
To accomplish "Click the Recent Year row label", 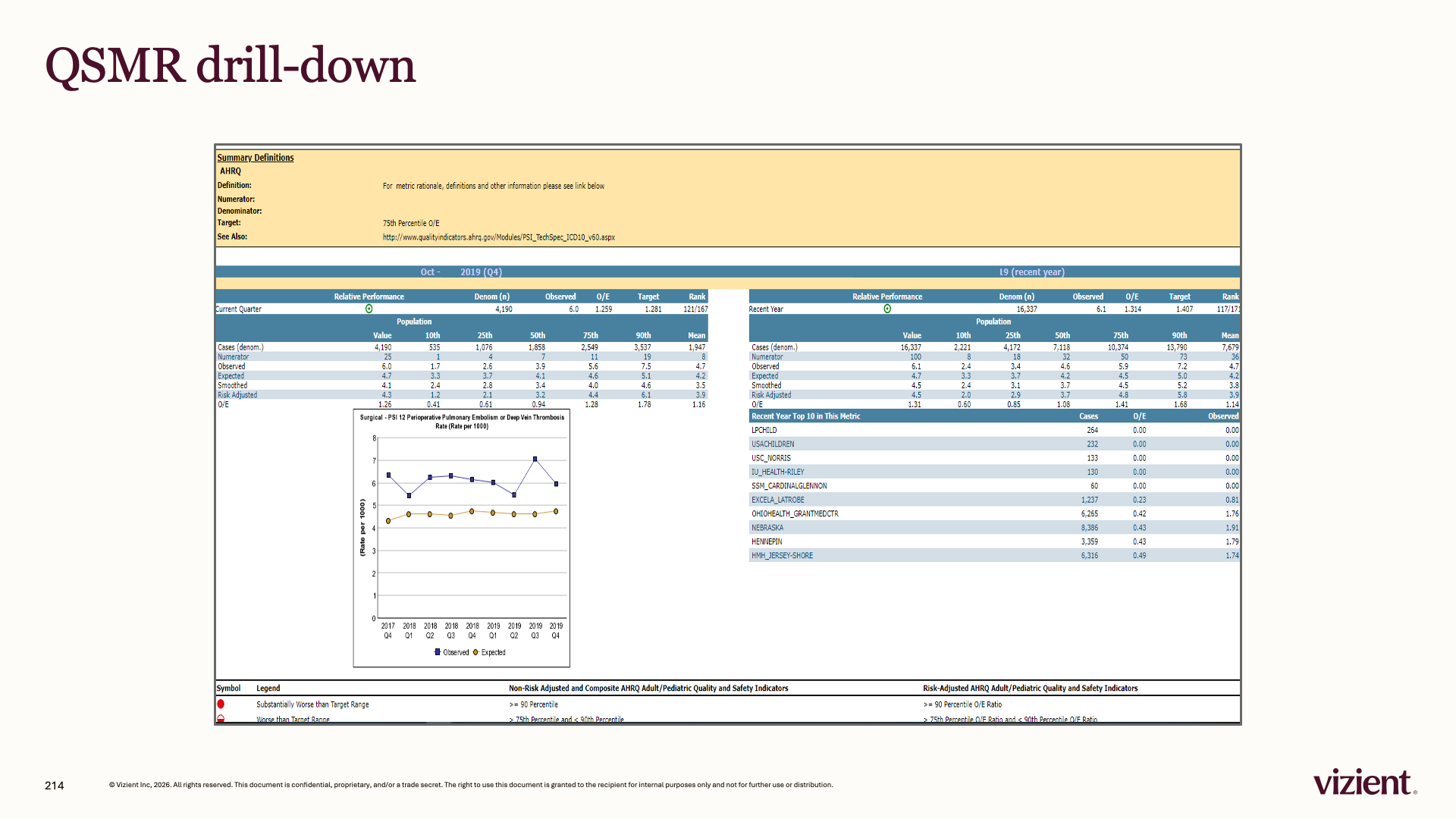I will click(x=766, y=309).
